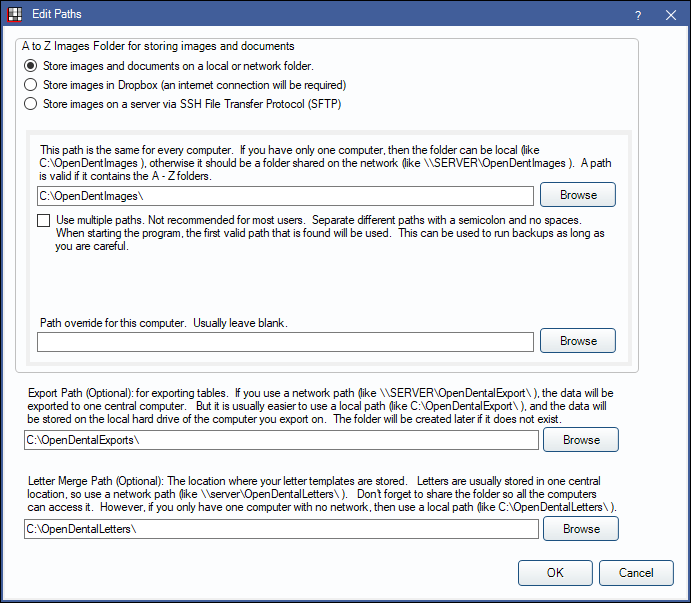Click the C:\OpenDentalExports\ export path field
The image size is (691, 603).
click(281, 440)
